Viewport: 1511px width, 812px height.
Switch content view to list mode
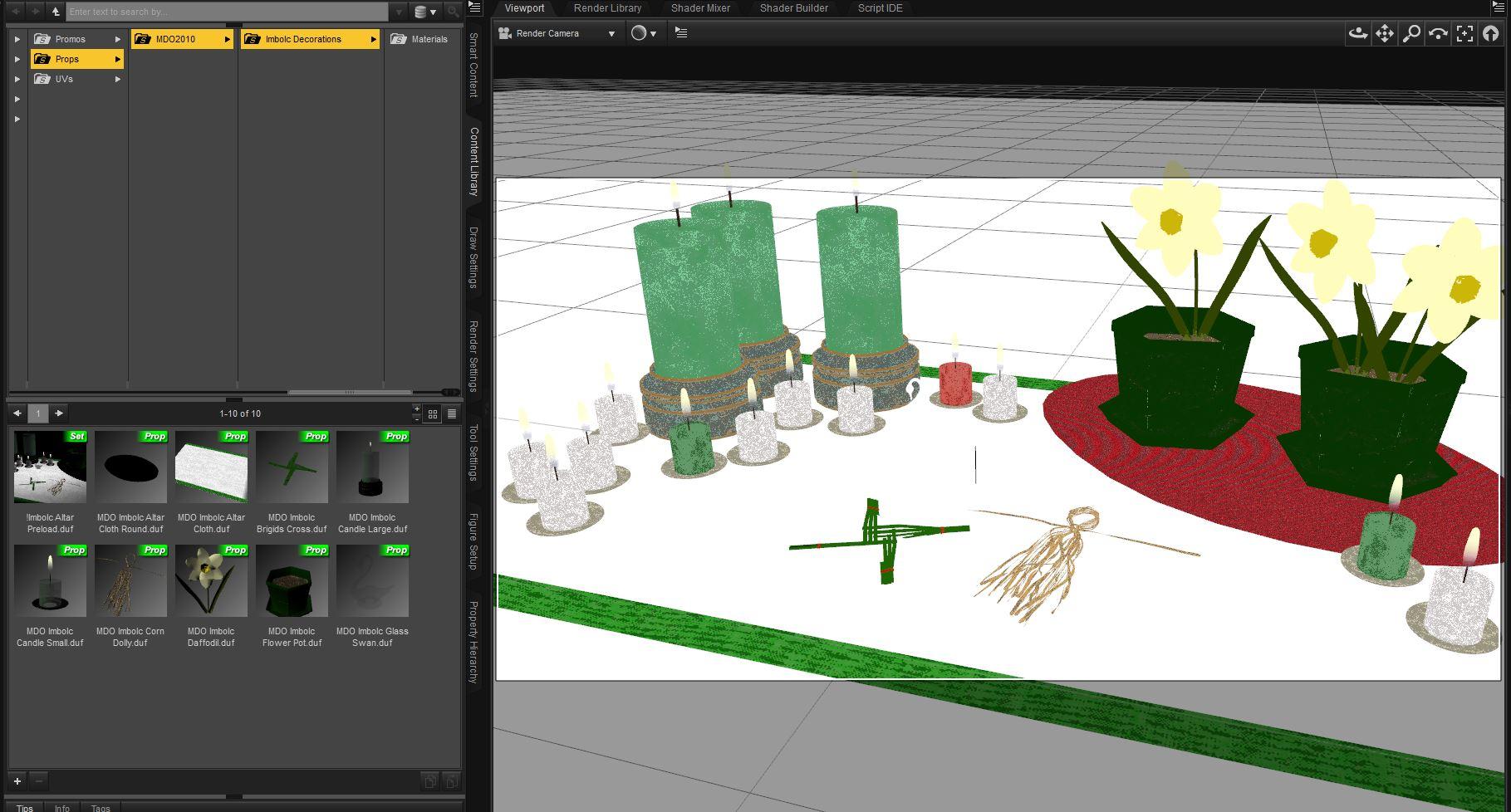(x=452, y=413)
